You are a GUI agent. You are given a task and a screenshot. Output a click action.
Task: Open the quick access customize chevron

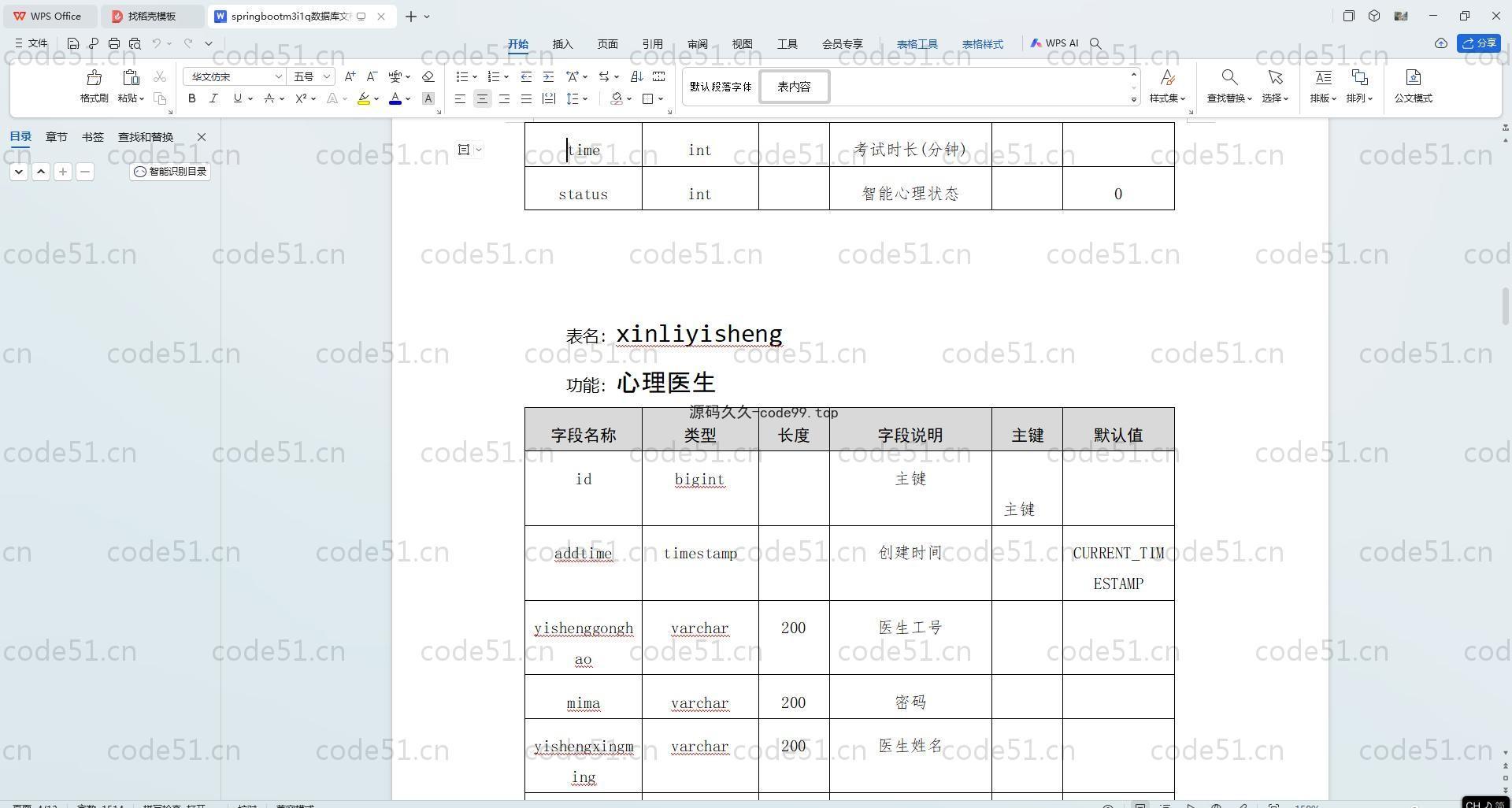click(209, 43)
